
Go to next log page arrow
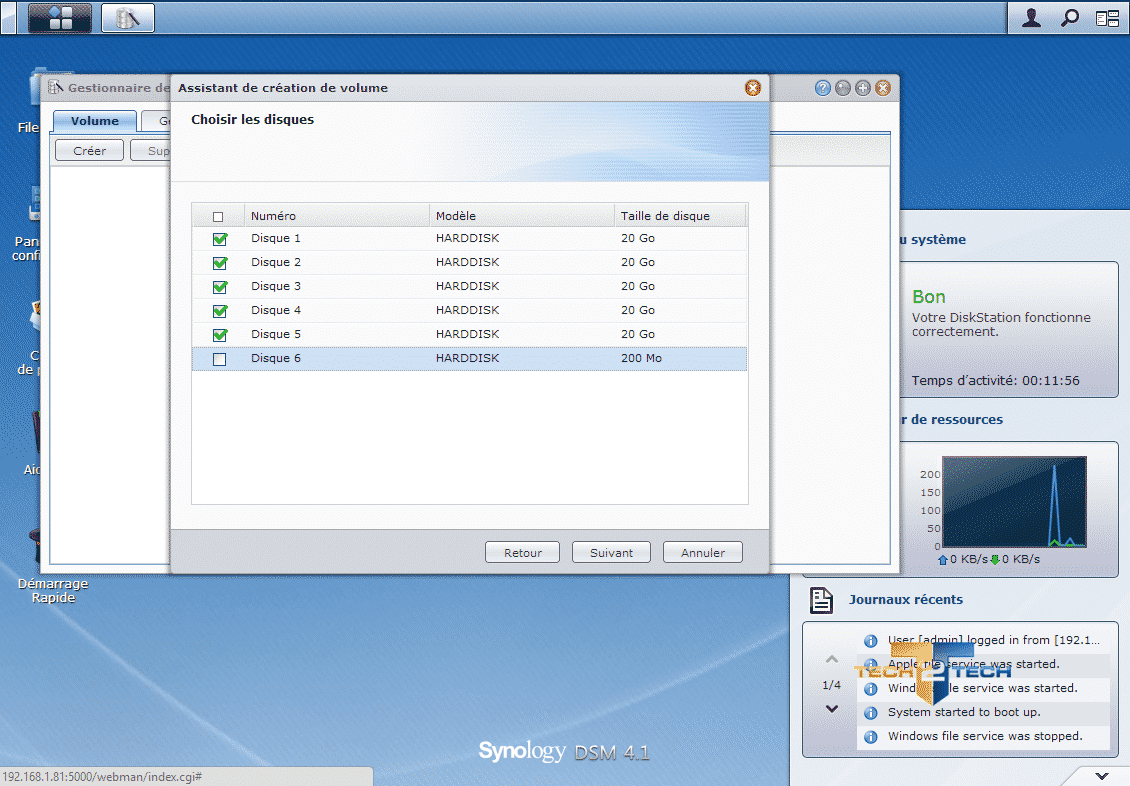point(831,709)
